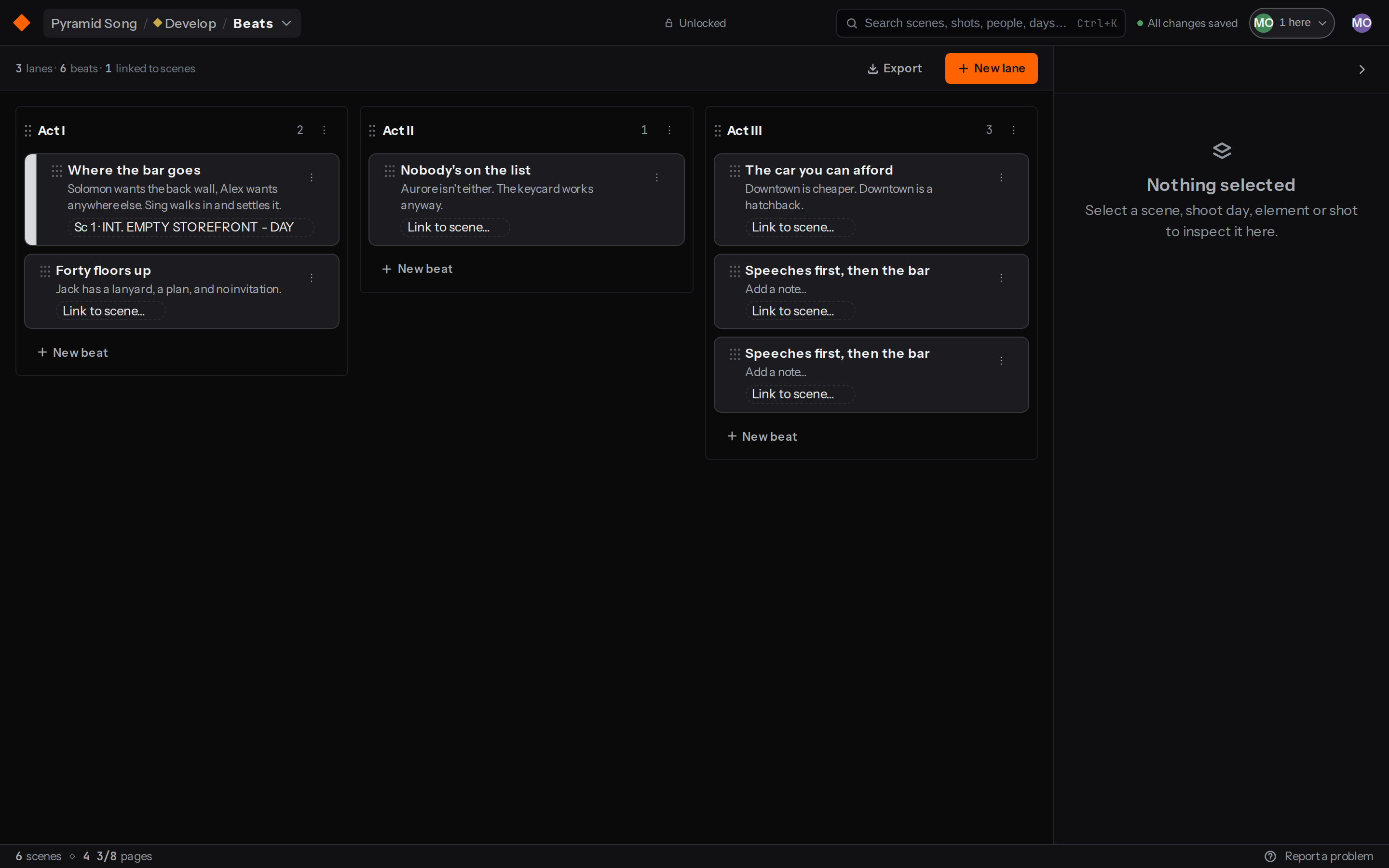This screenshot has height=868, width=1389.
Task: Click drag handle on 'The car you can afford'
Action: [x=735, y=171]
